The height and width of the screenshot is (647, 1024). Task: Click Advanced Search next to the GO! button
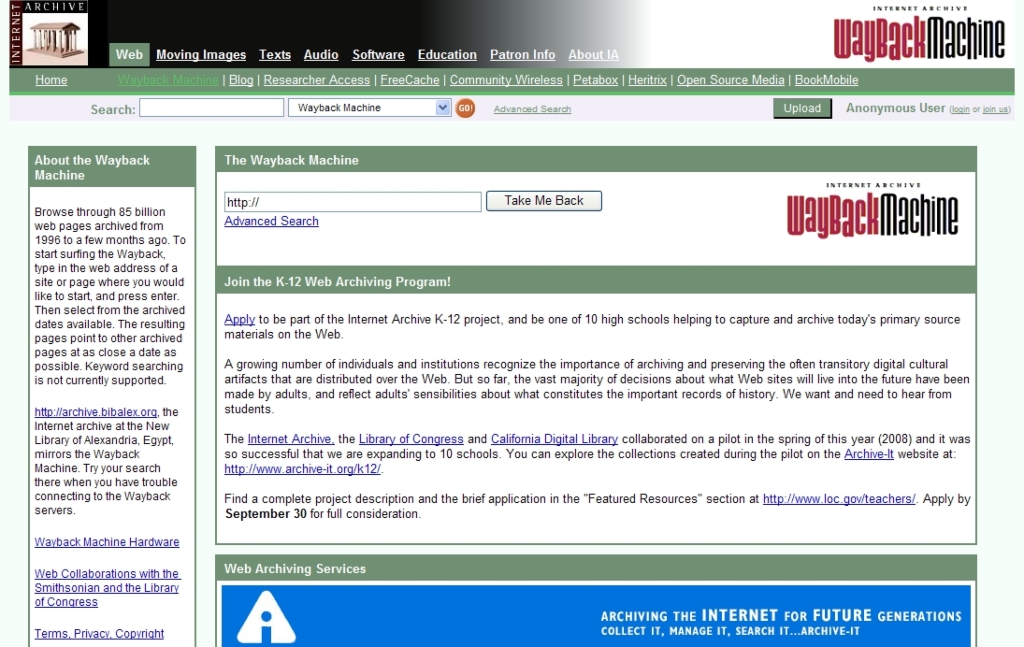click(532, 109)
